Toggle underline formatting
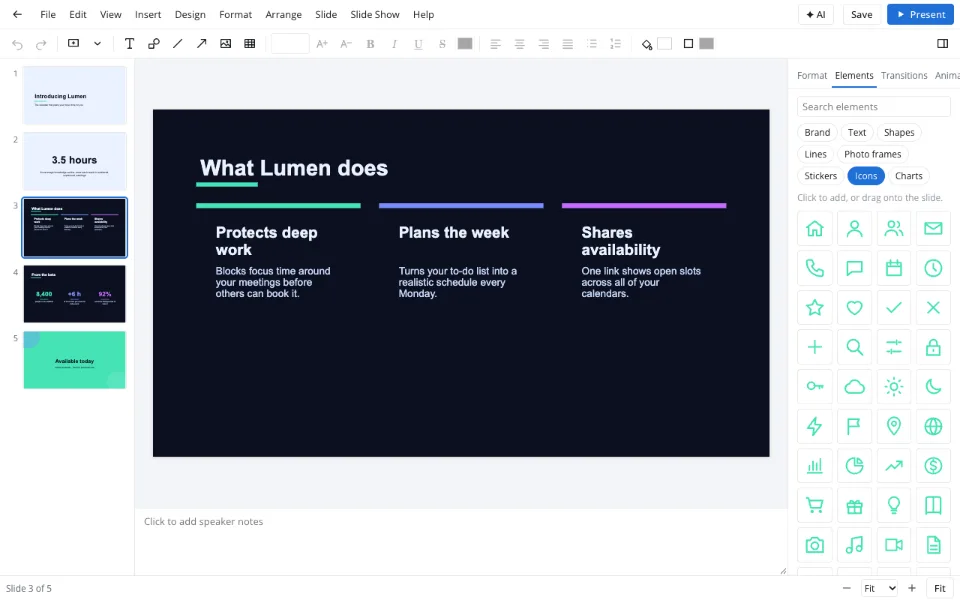Screen dimensions: 960x600 (418, 43)
